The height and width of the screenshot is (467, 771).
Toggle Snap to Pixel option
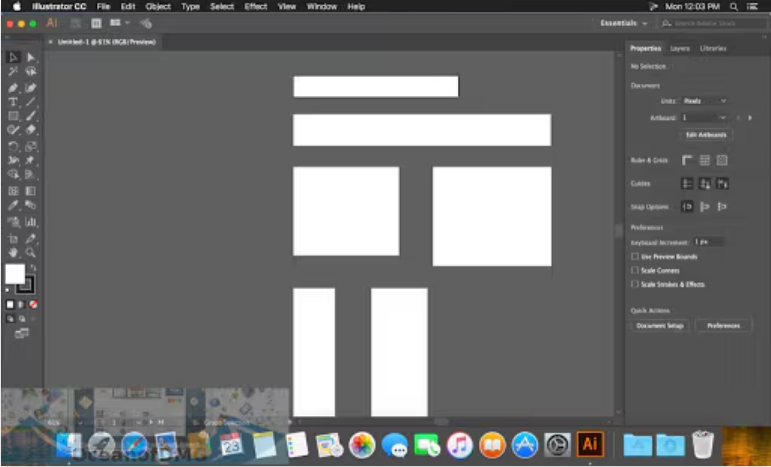click(x=705, y=207)
